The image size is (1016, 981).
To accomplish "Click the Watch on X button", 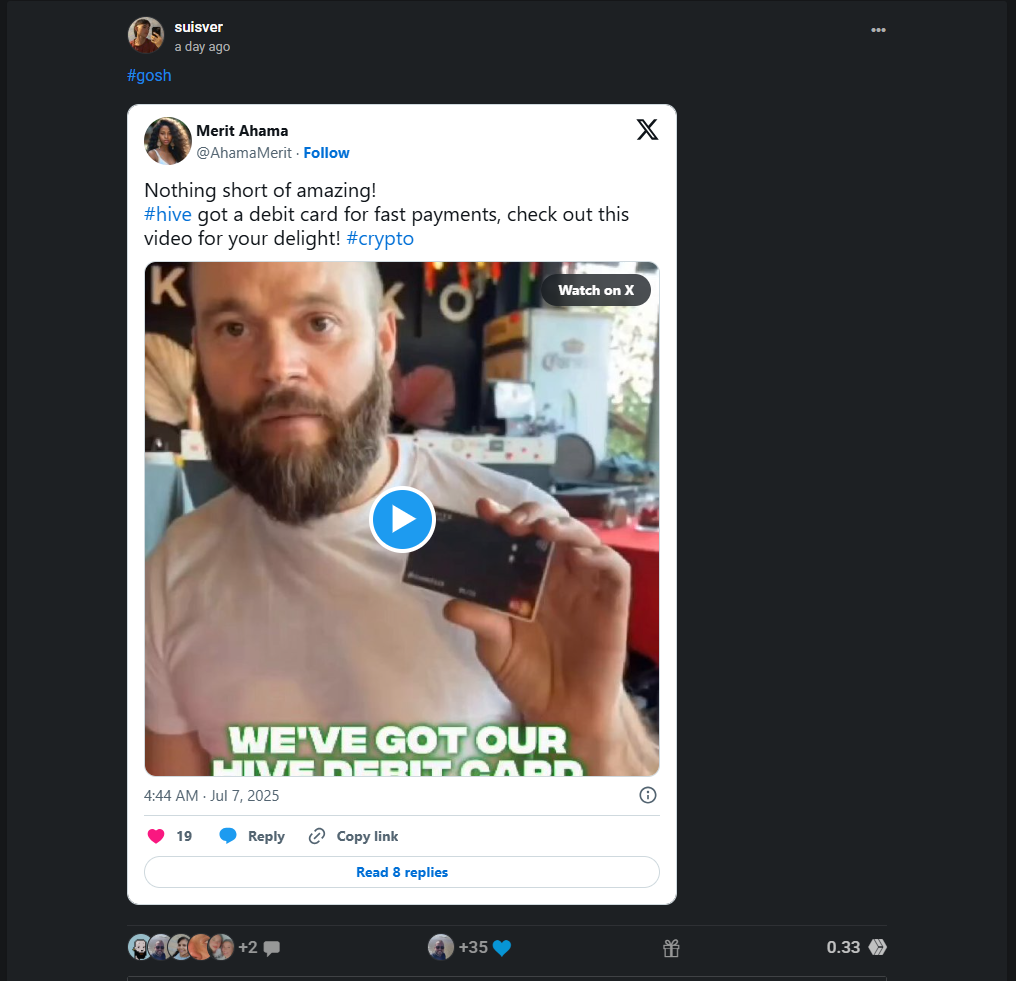I will pos(596,290).
